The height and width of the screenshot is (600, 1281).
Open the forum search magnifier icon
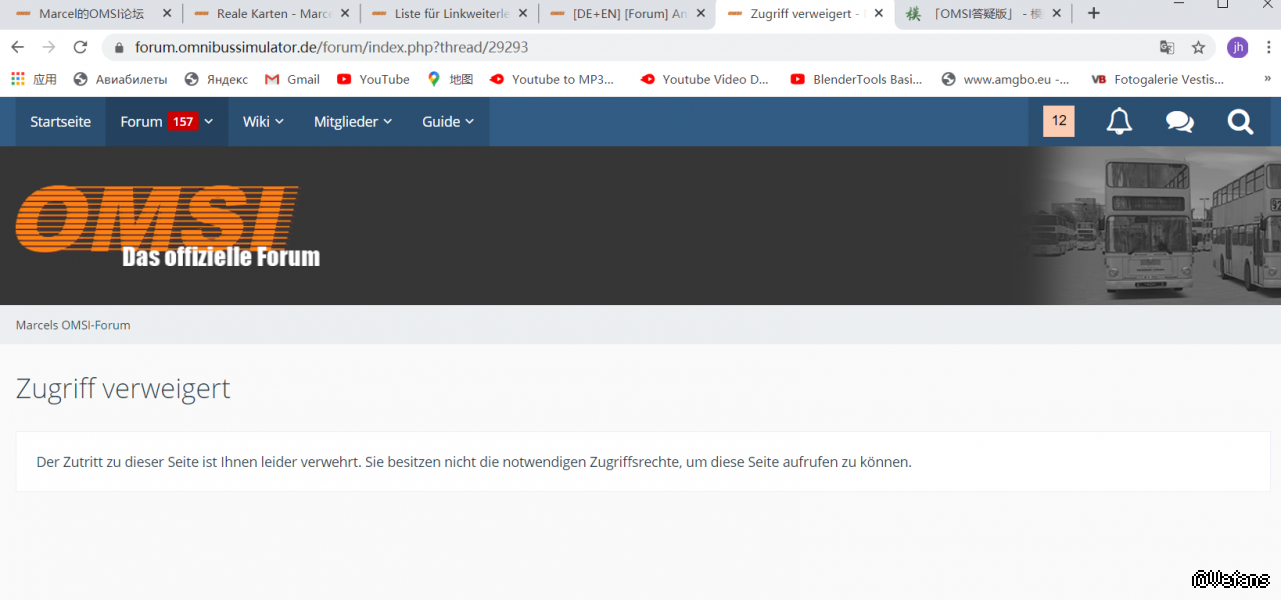coord(1241,122)
